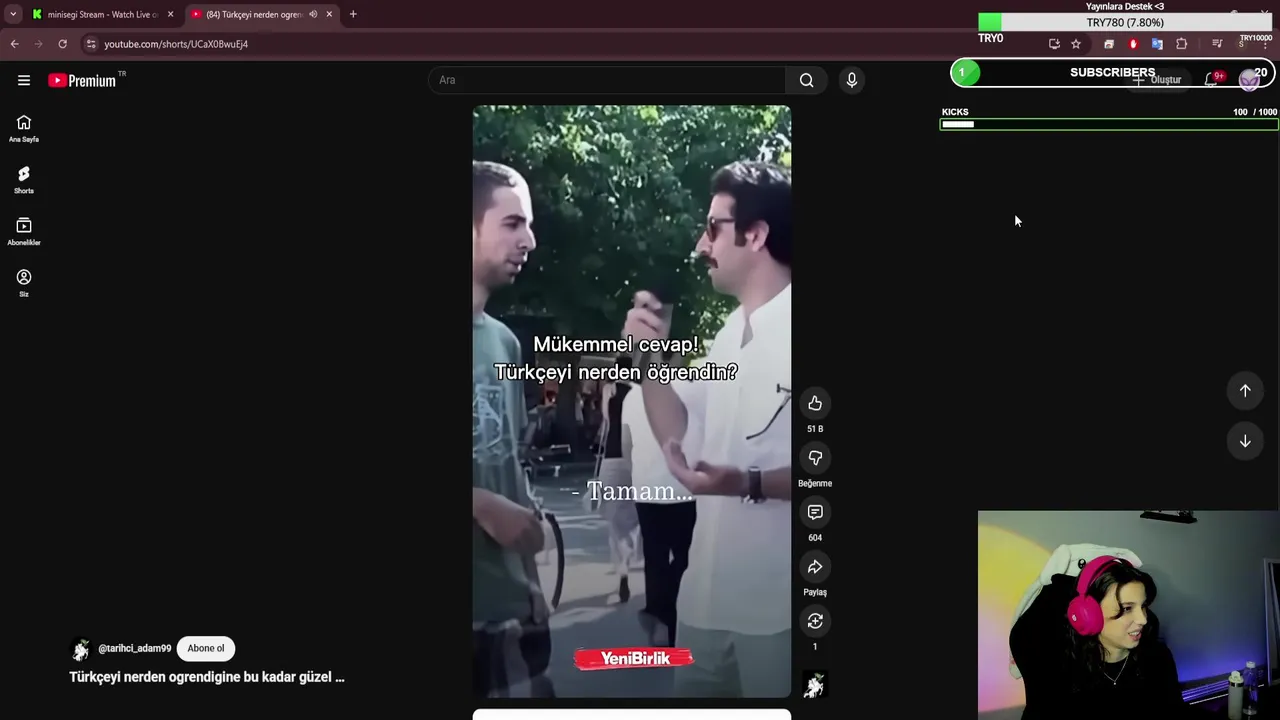Go back in the browser

(x=14, y=44)
